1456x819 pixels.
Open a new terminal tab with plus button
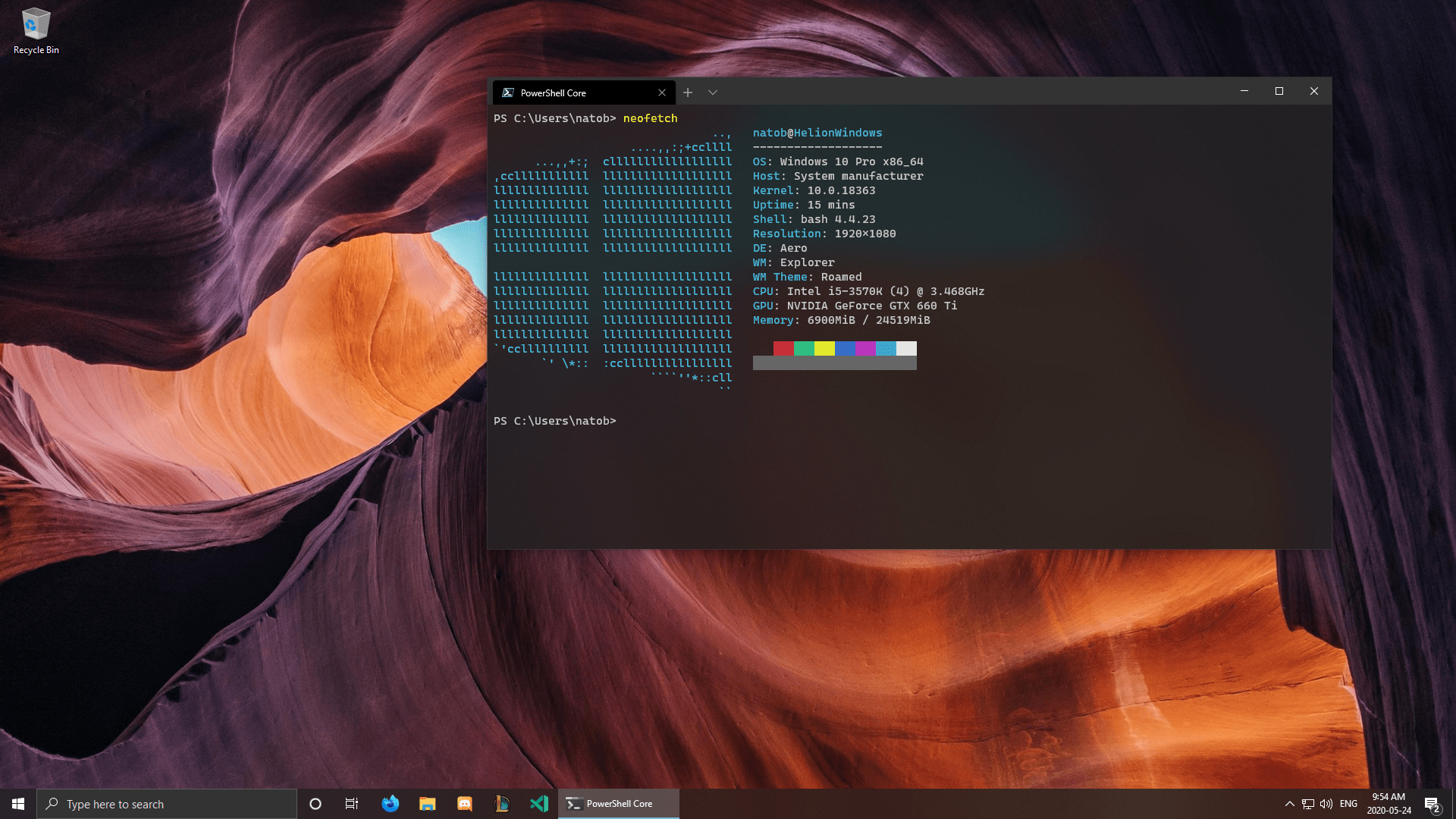[x=687, y=93]
